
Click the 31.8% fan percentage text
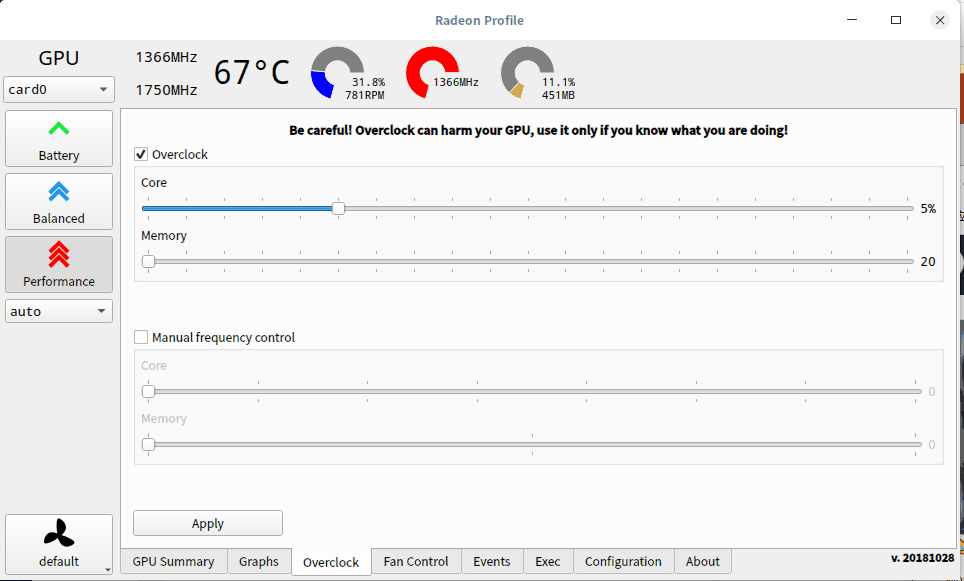pyautogui.click(x=368, y=82)
